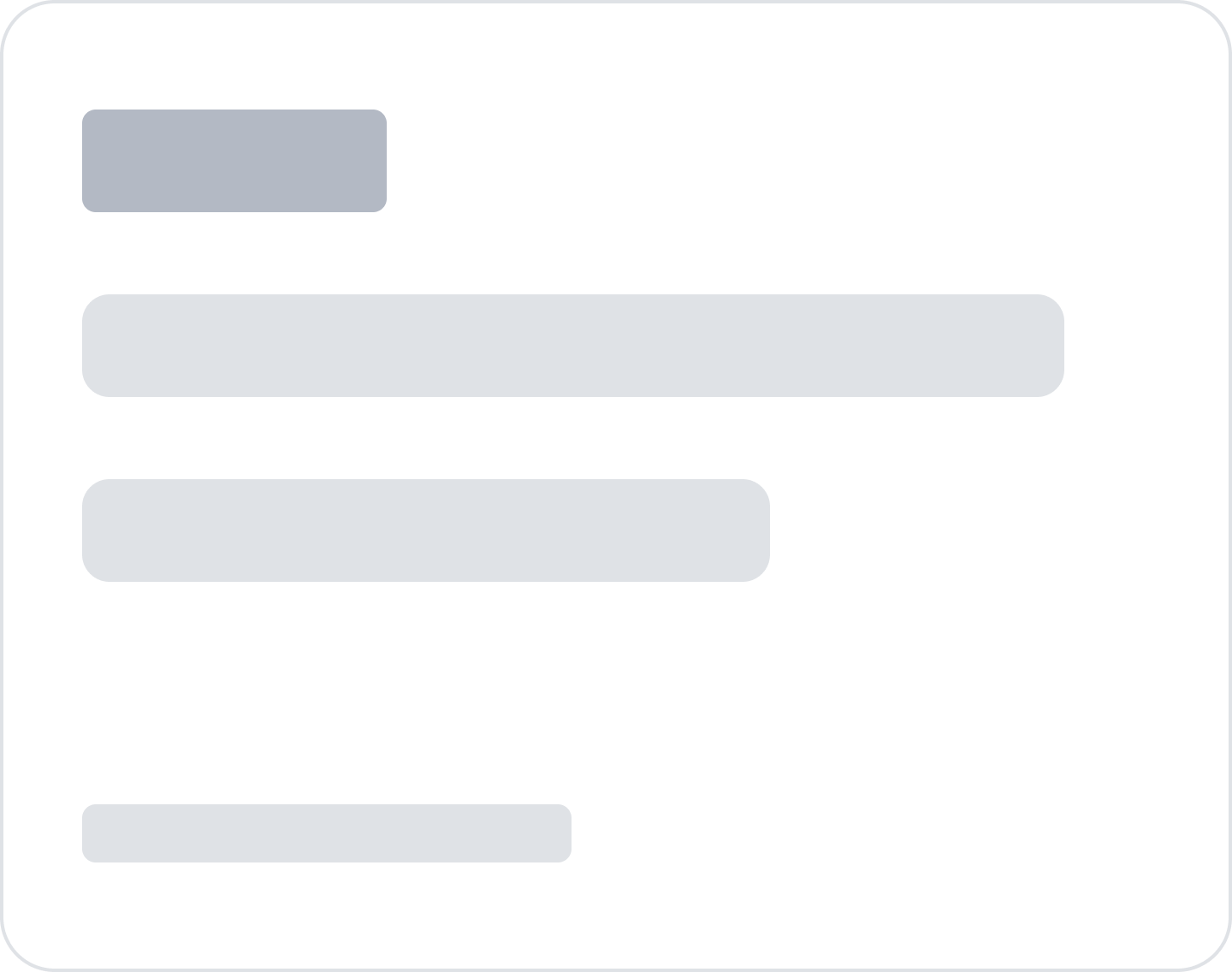Click white space right of the medium bar
Image resolution: width=1232 pixels, height=972 pixels.
[958, 530]
